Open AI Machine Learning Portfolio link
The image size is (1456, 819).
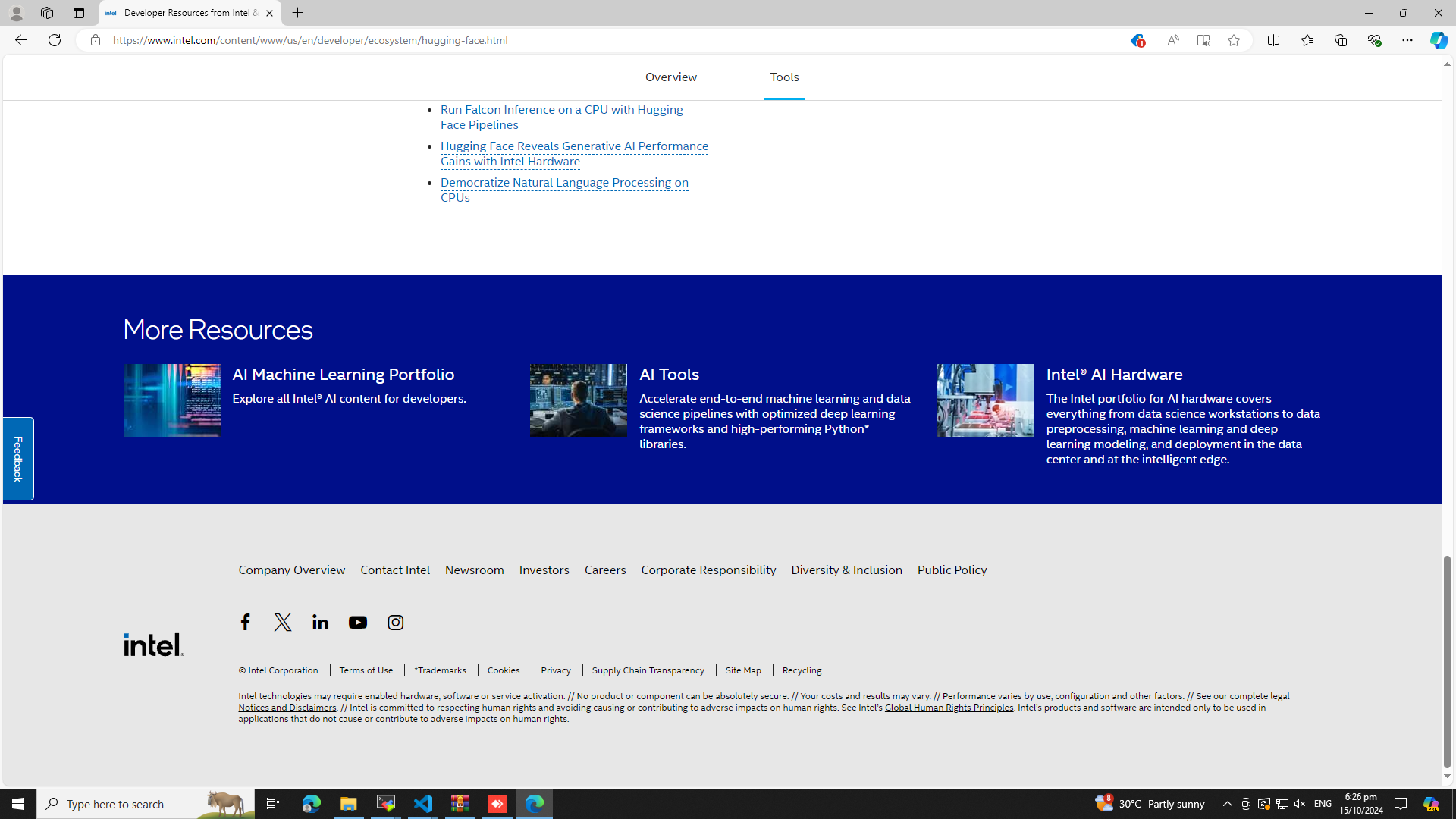tap(343, 374)
